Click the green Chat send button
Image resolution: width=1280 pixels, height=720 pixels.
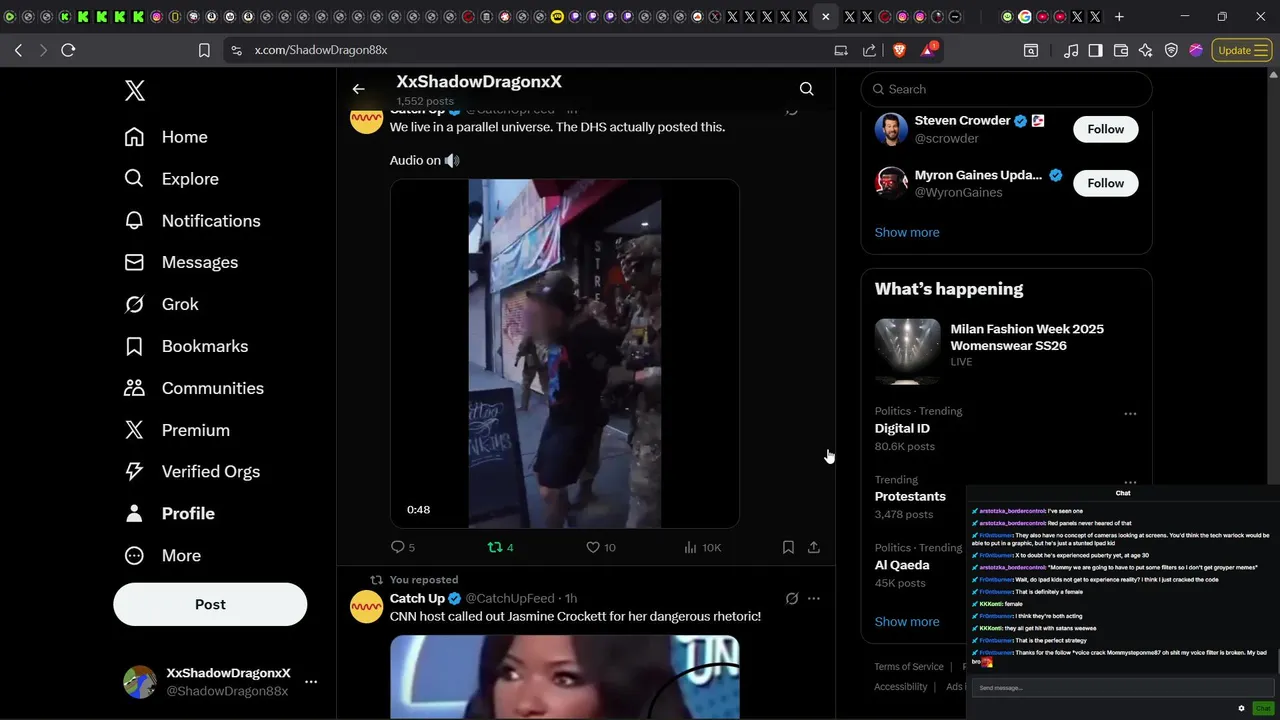point(1263,708)
